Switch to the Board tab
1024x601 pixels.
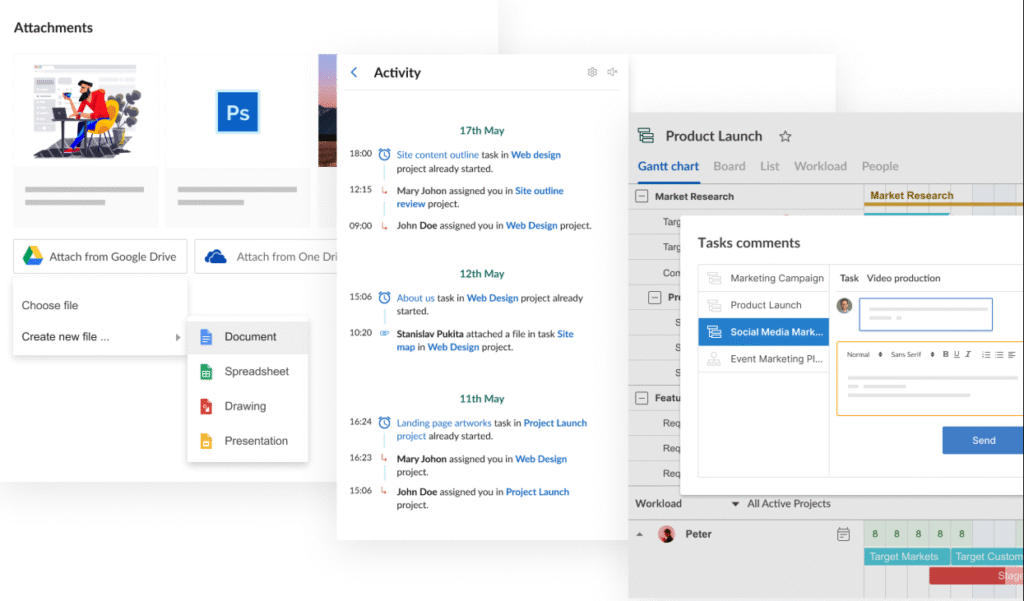pyautogui.click(x=729, y=166)
